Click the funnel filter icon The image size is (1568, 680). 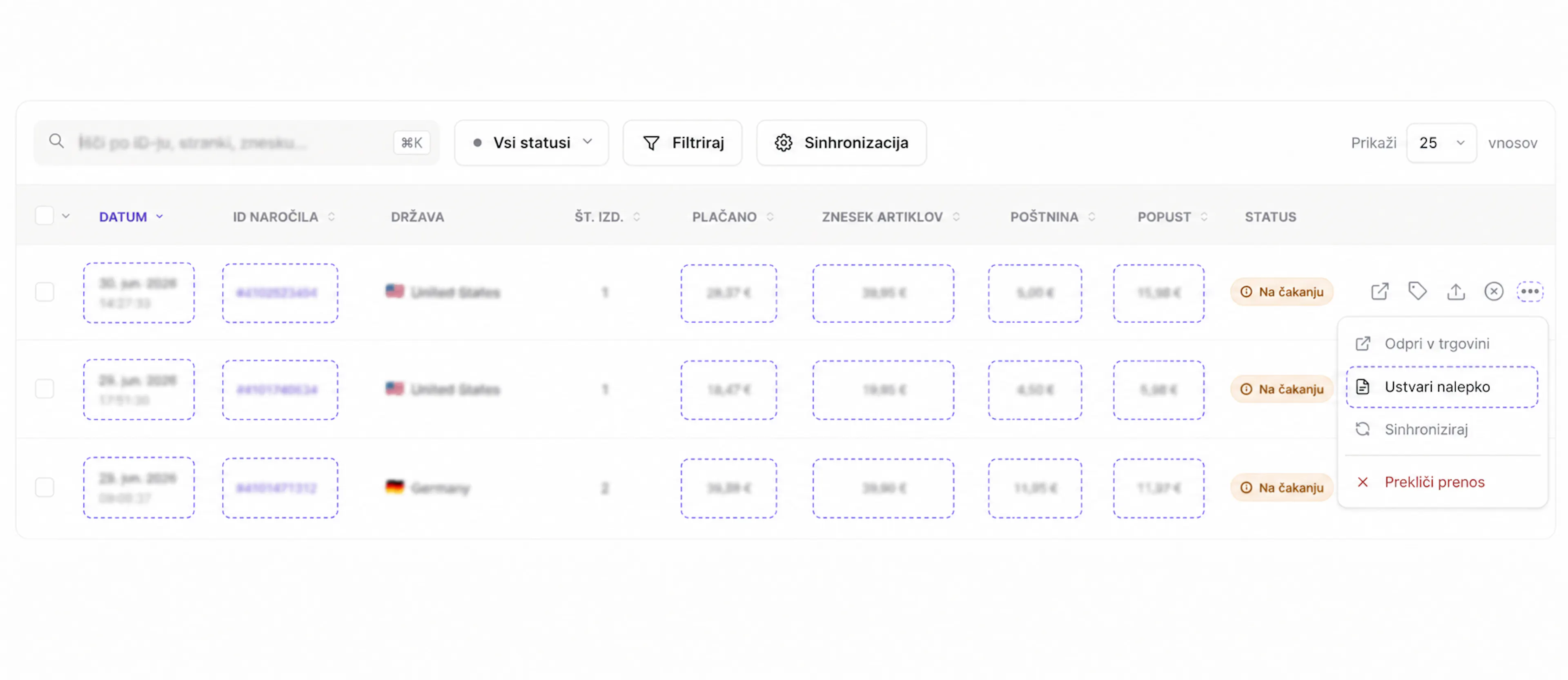[x=651, y=143]
